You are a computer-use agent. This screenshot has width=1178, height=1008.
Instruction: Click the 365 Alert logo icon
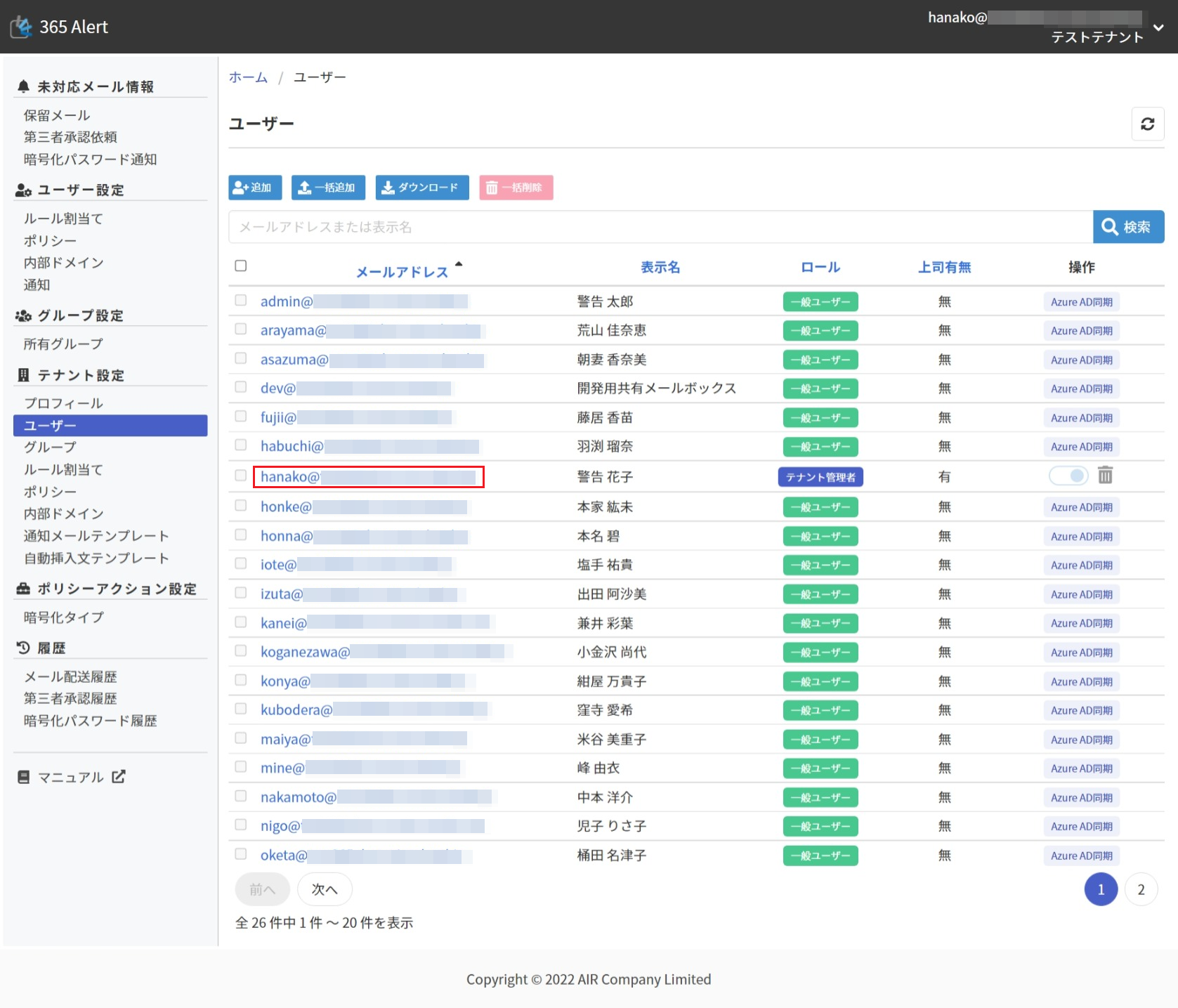pos(21,27)
